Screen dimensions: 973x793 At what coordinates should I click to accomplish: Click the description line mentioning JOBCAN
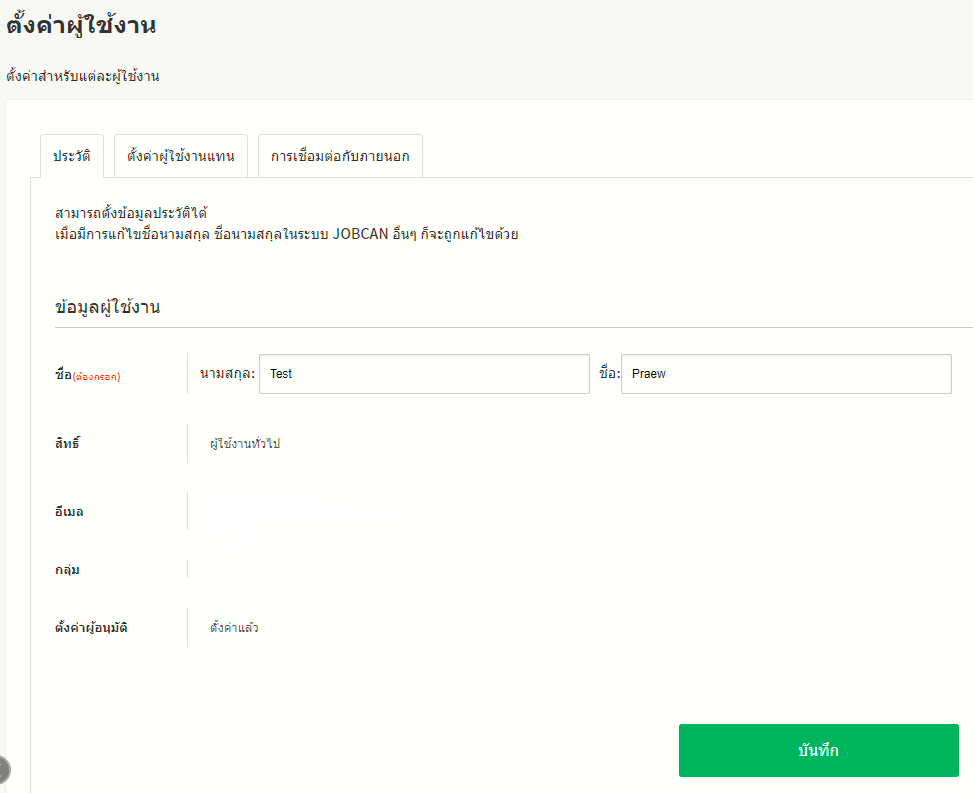287,235
